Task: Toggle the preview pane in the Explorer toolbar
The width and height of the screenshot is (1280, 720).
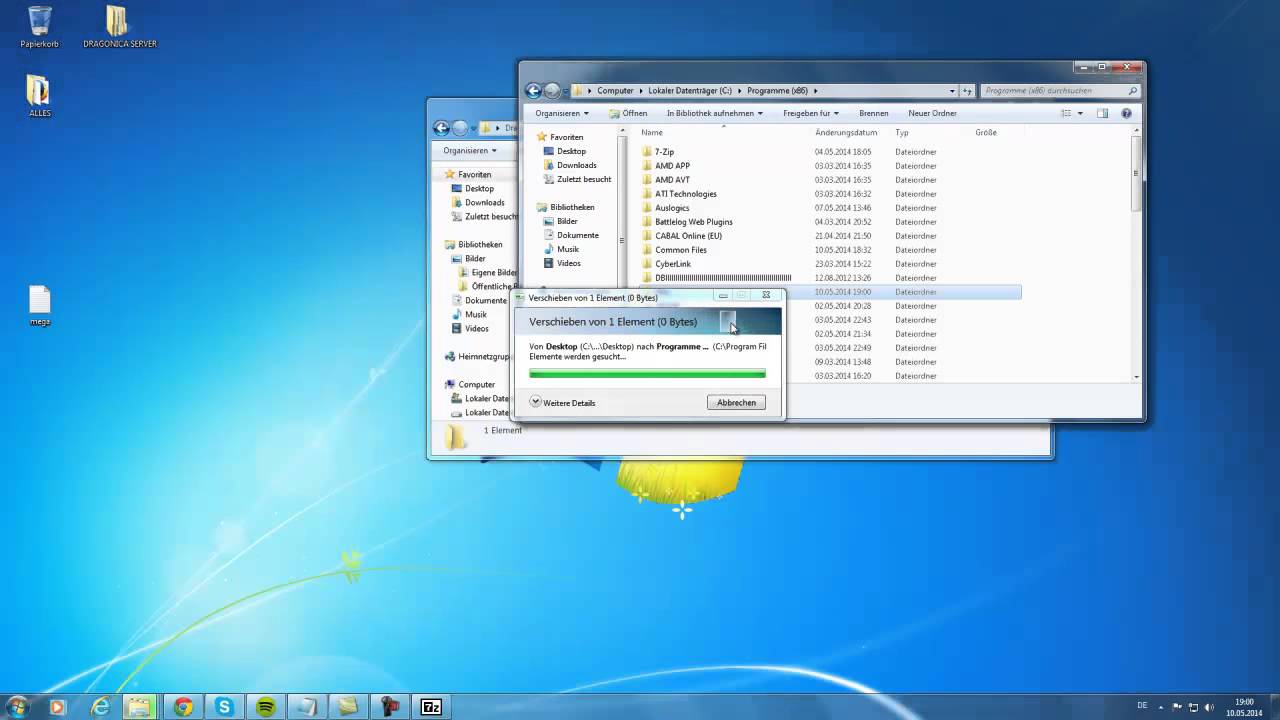Action: pyautogui.click(x=1103, y=113)
